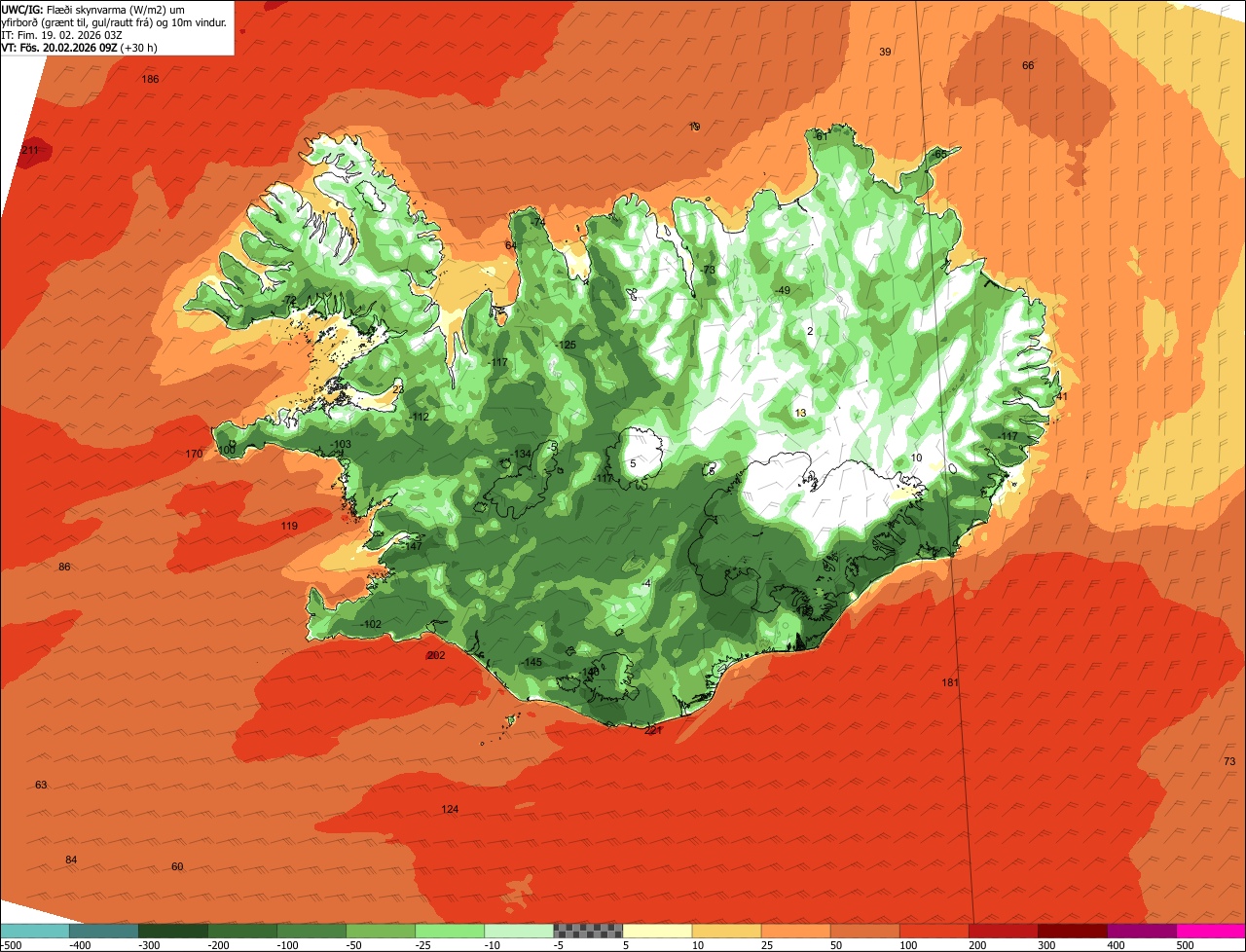Click the map value 60
The height and width of the screenshot is (952, 1246).
pos(177,866)
